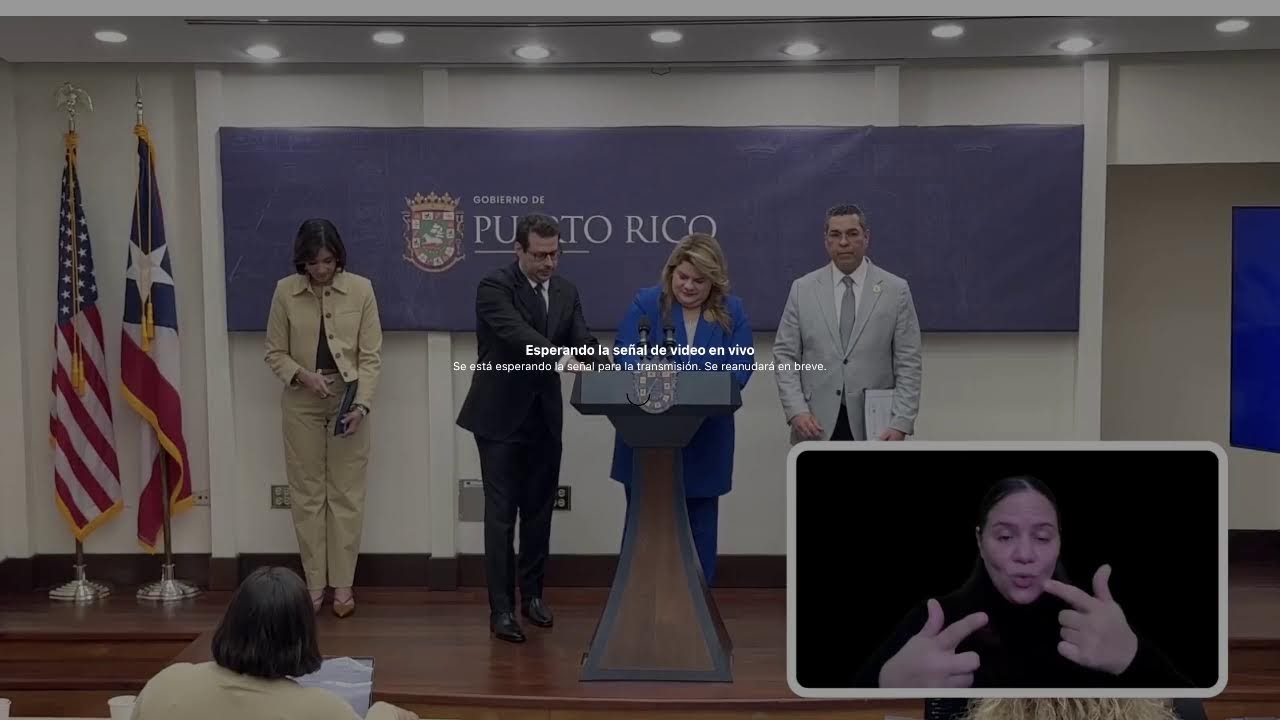Click the "Esperando la señal de video en vivo" heading
The height and width of the screenshot is (720, 1280).
[x=640, y=350]
